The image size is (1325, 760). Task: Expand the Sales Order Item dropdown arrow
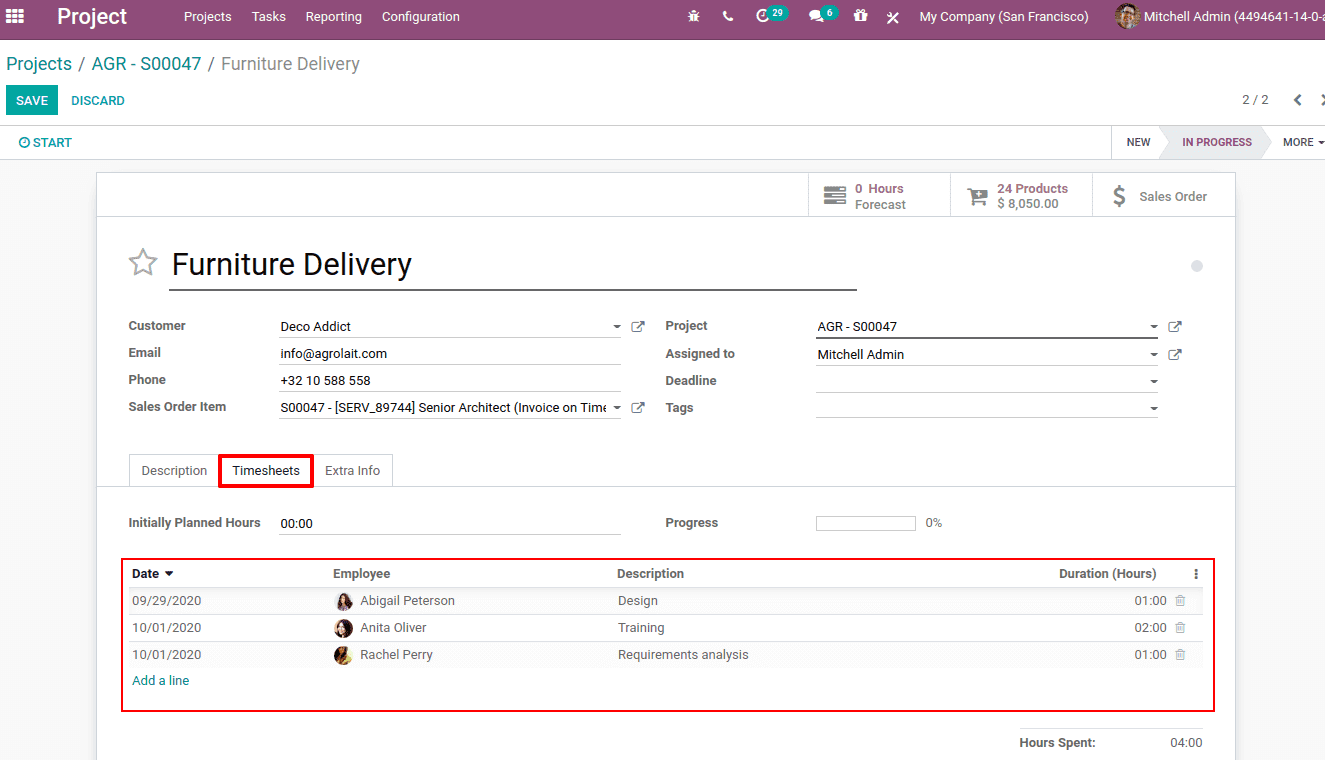(617, 407)
